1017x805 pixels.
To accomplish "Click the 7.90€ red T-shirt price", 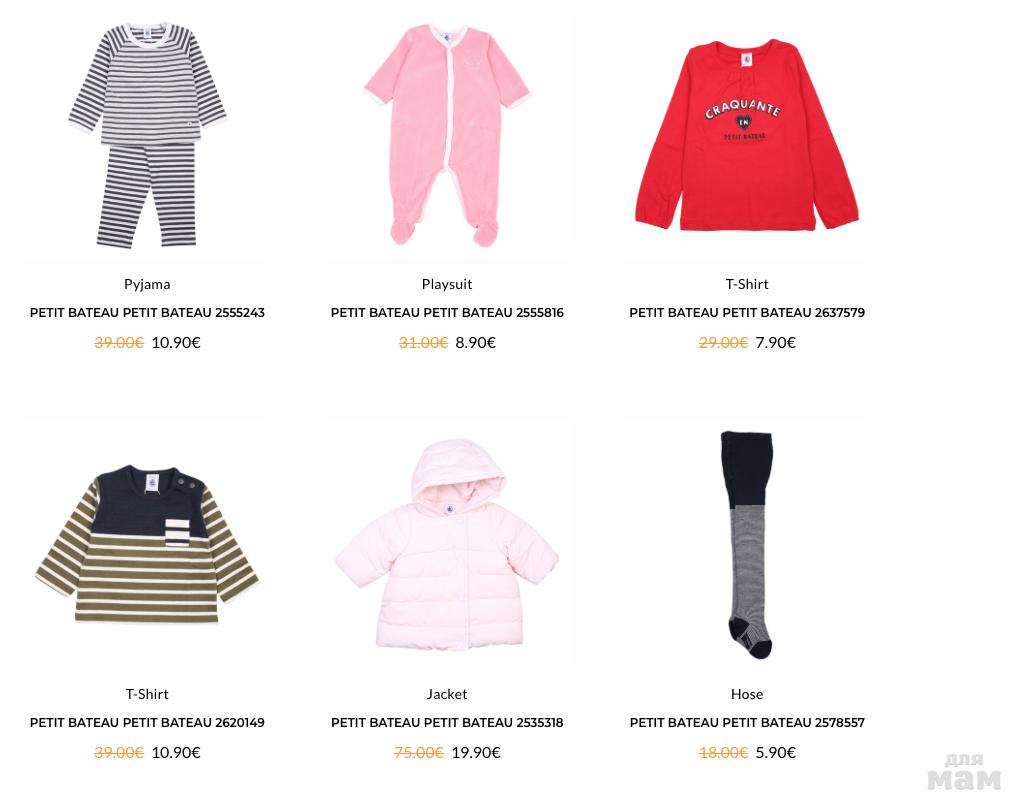I will coord(776,342).
